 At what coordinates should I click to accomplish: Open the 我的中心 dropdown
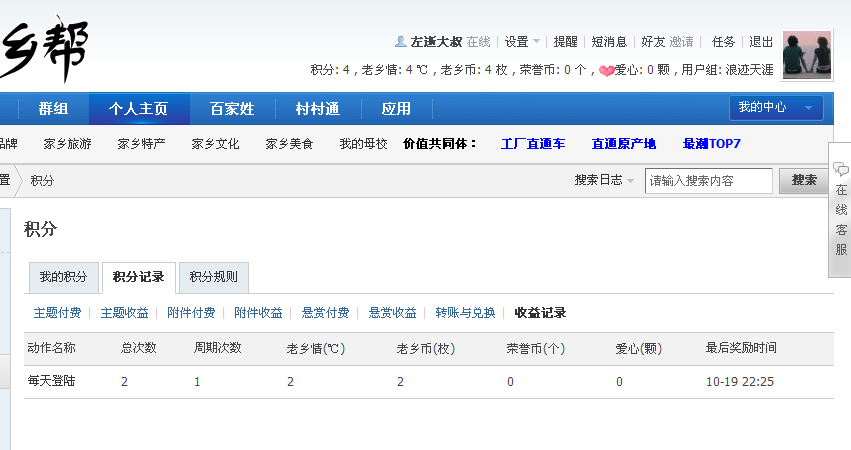click(x=776, y=107)
